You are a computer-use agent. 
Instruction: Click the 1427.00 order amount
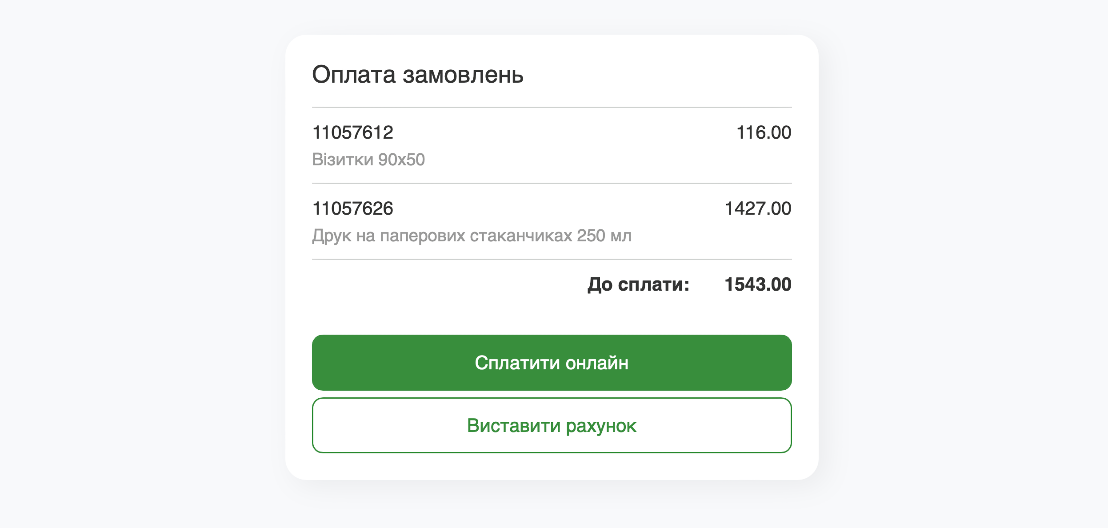(758, 209)
